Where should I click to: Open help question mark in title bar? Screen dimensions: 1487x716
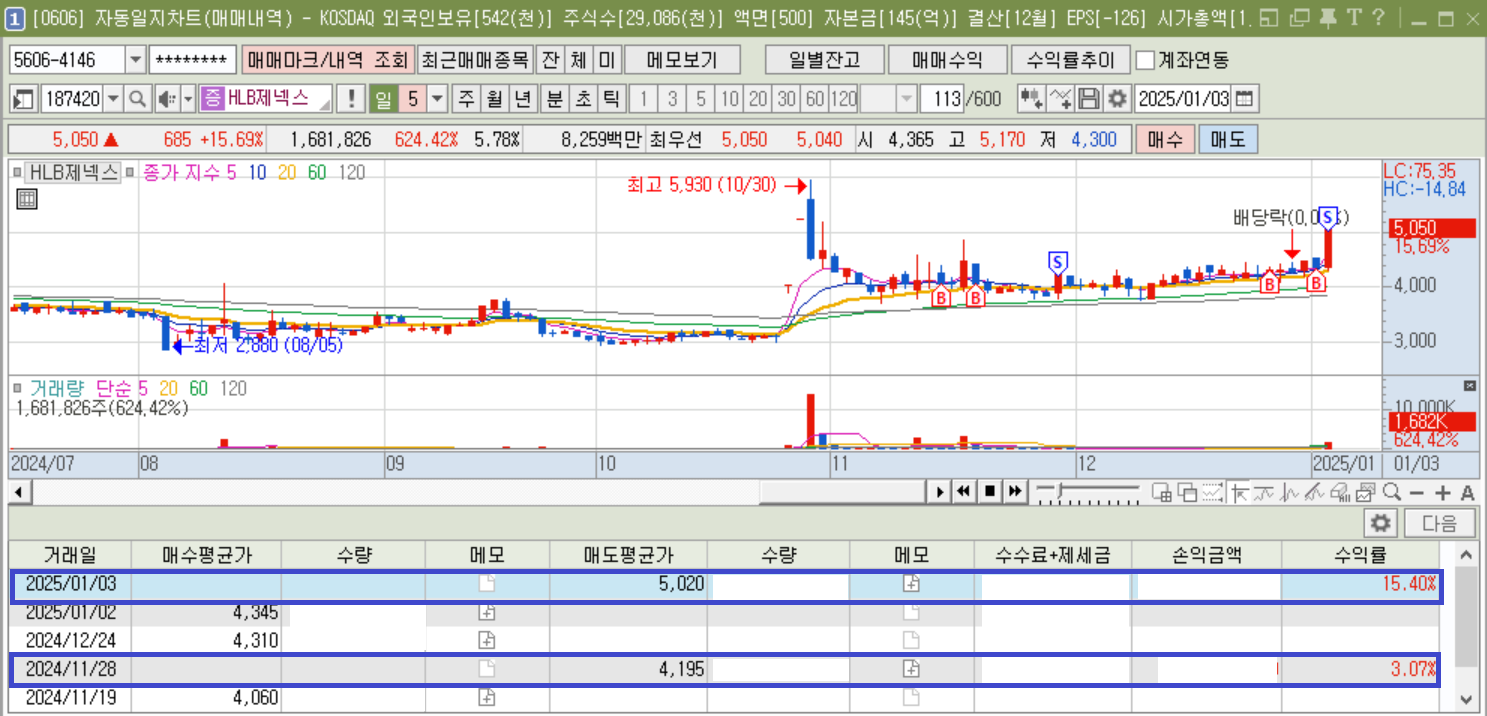point(1379,16)
